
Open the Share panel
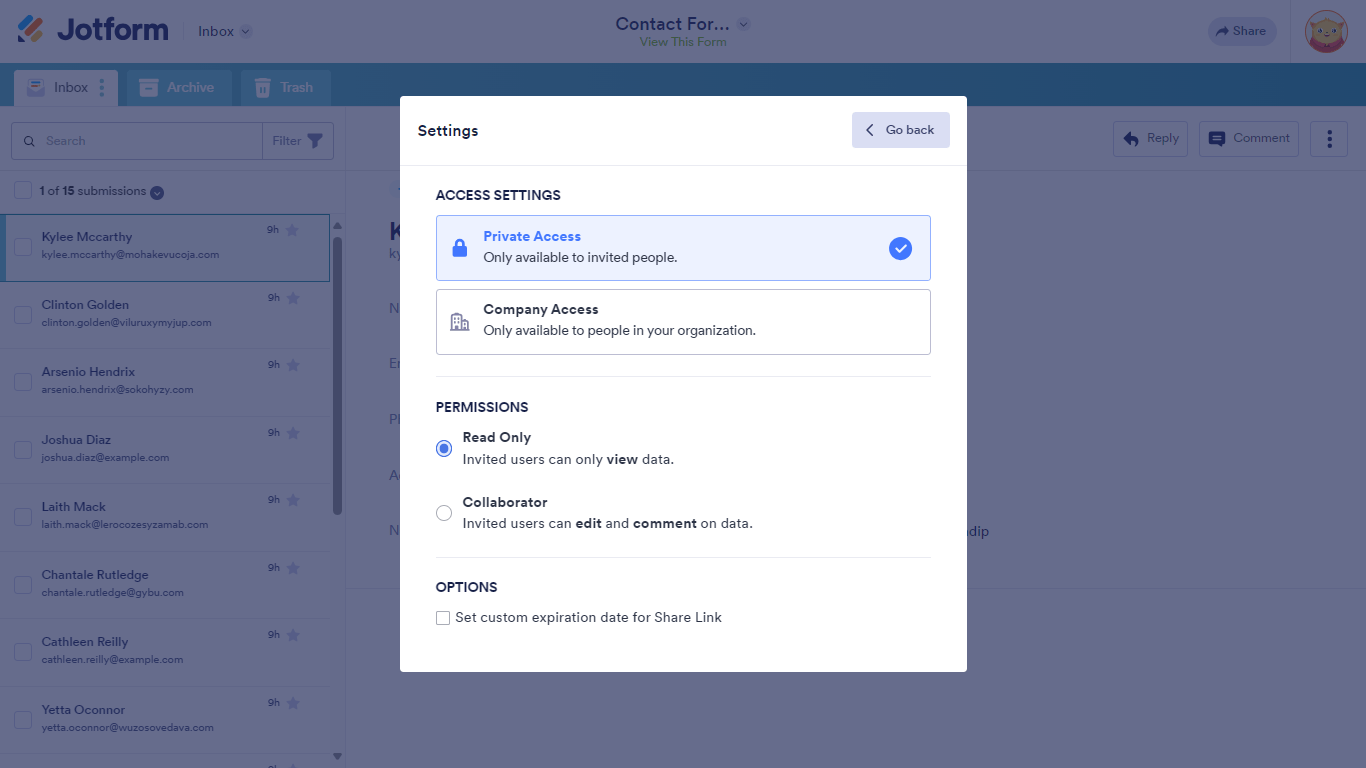(x=1241, y=31)
